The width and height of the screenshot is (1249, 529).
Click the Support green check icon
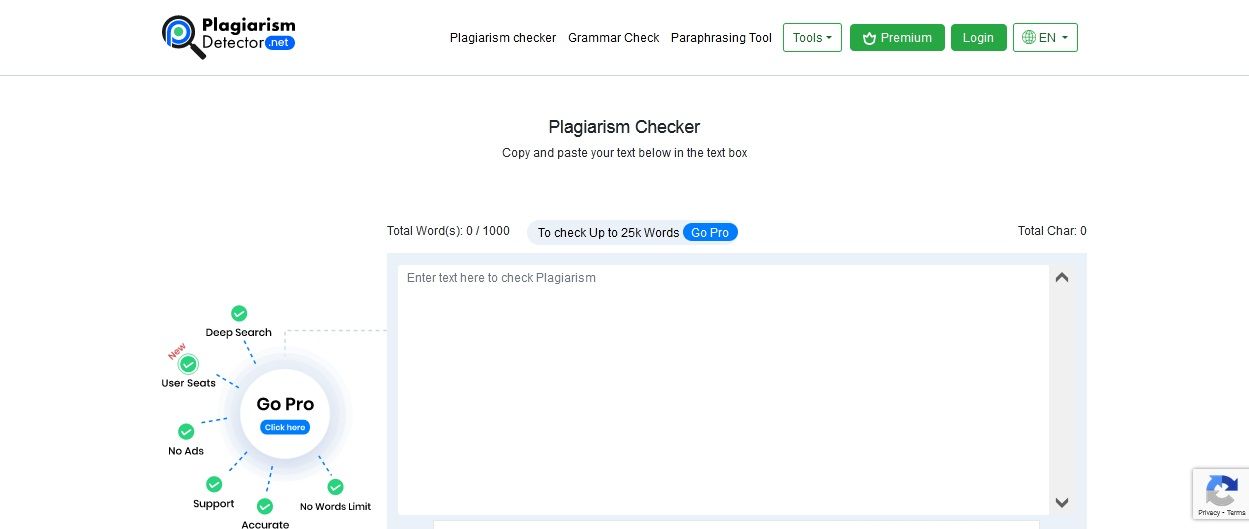[x=214, y=485]
